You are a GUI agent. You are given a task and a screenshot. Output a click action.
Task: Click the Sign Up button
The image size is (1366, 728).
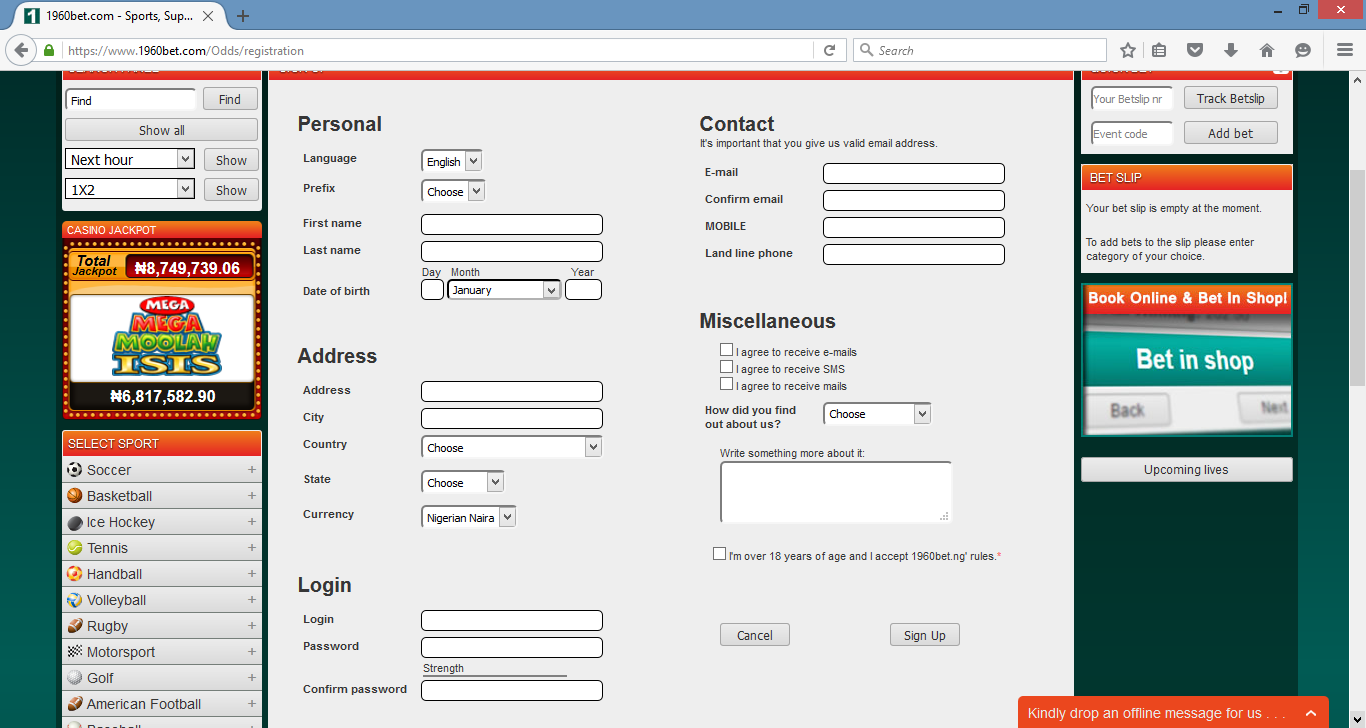tap(925, 635)
